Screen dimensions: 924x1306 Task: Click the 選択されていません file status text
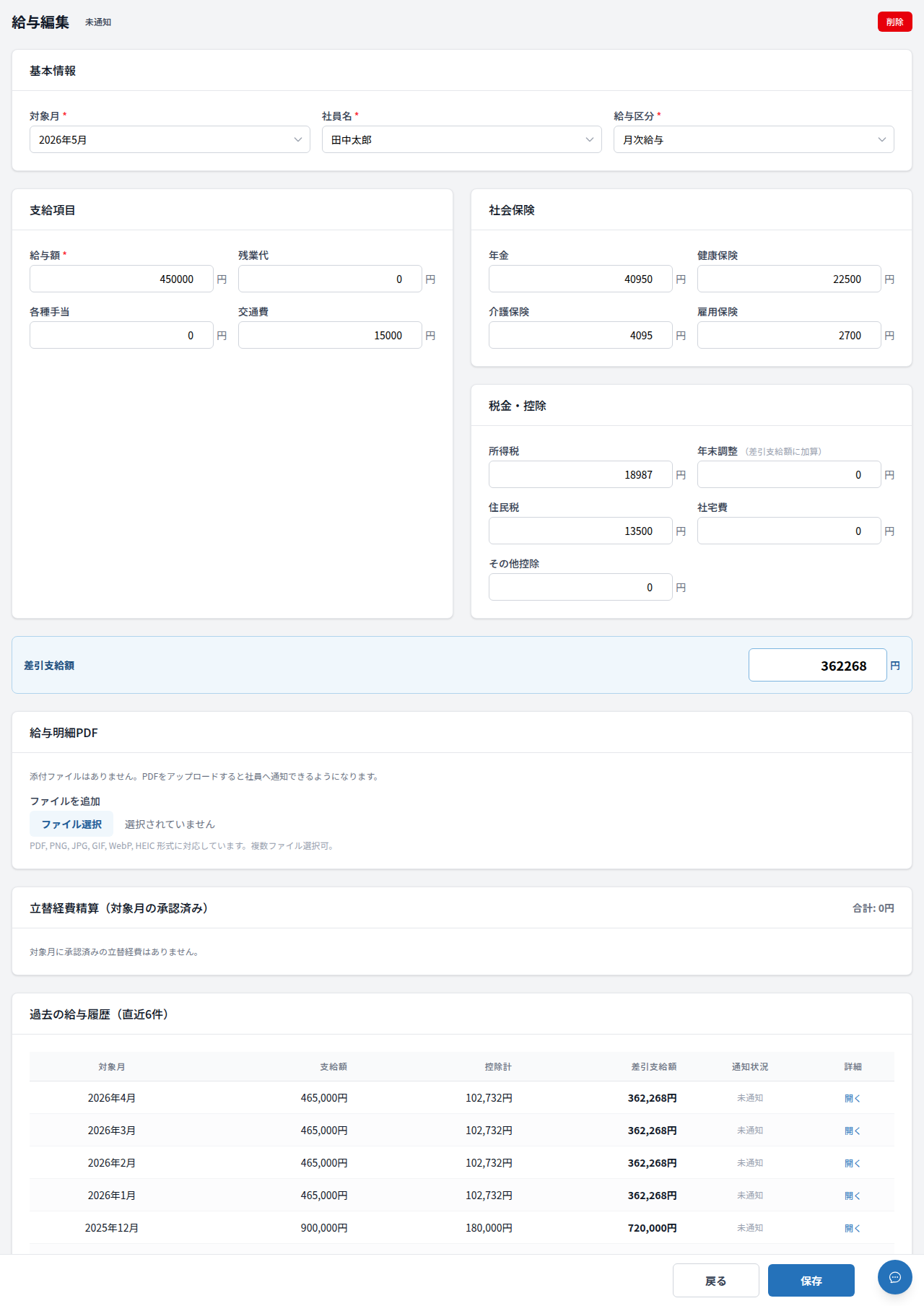tap(170, 824)
